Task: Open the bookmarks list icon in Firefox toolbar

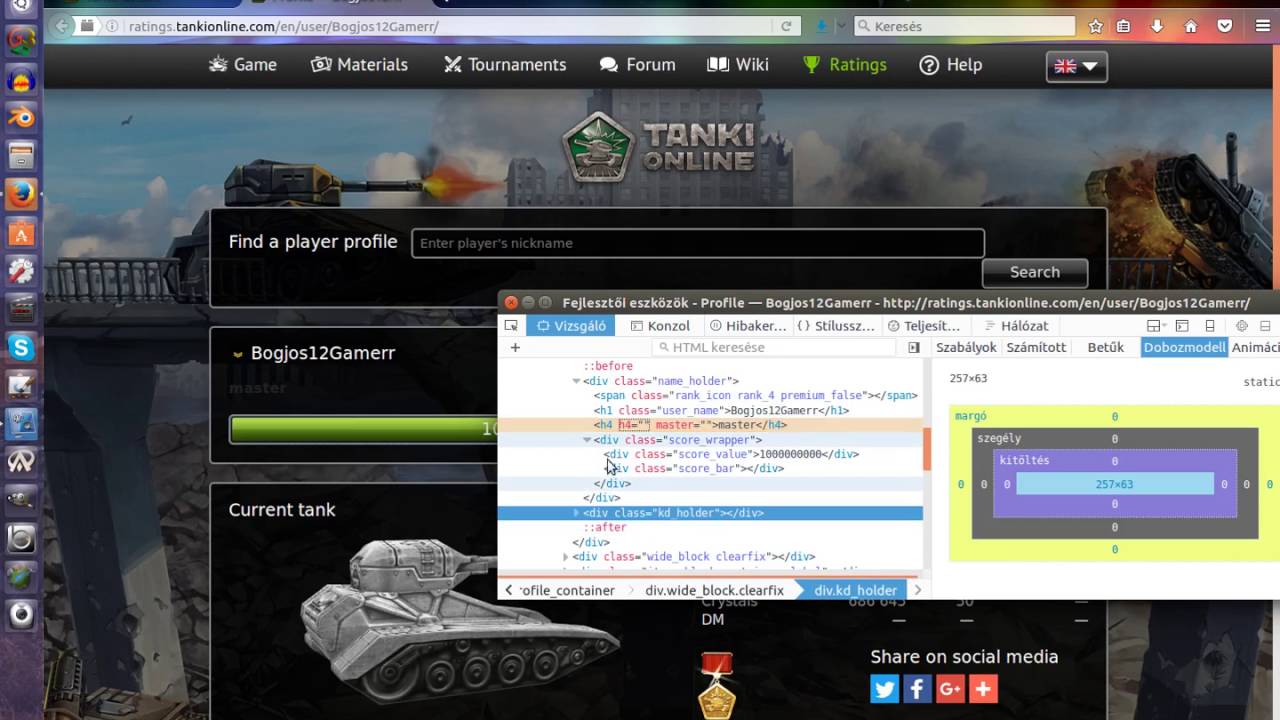Action: (1124, 26)
